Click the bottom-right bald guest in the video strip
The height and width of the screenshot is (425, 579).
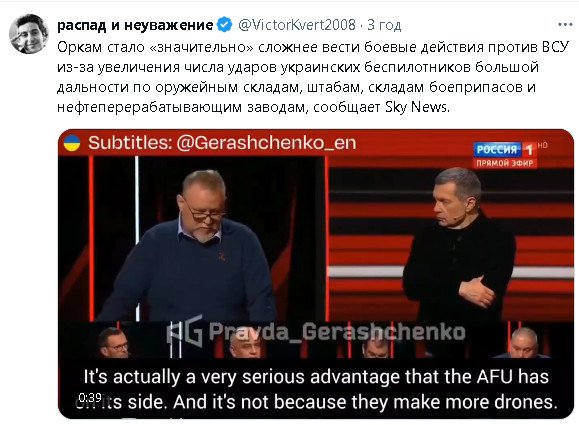coord(525,343)
